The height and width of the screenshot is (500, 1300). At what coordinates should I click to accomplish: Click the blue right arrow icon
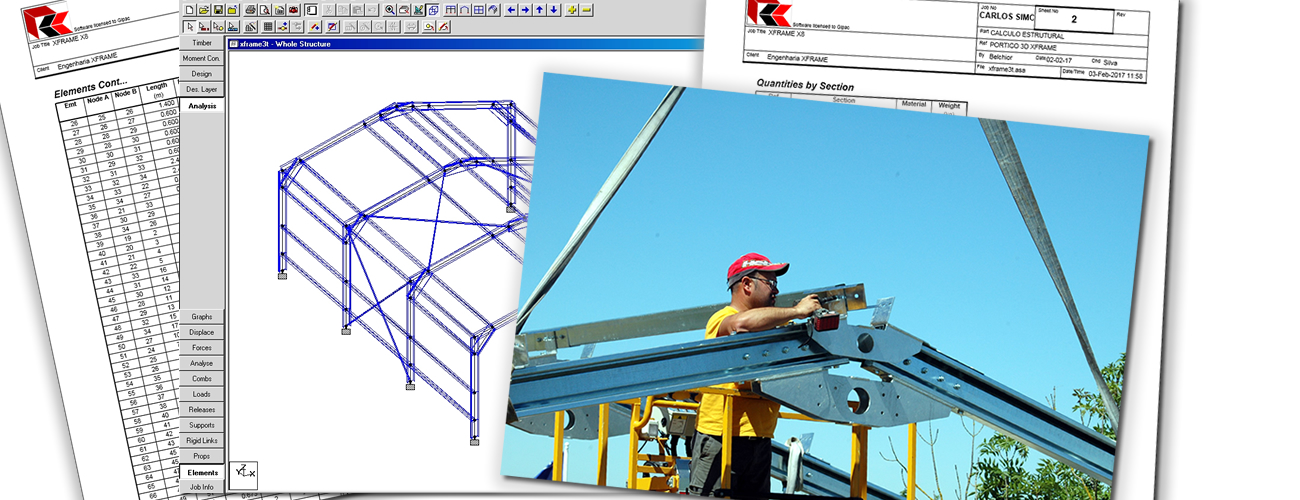[525, 10]
